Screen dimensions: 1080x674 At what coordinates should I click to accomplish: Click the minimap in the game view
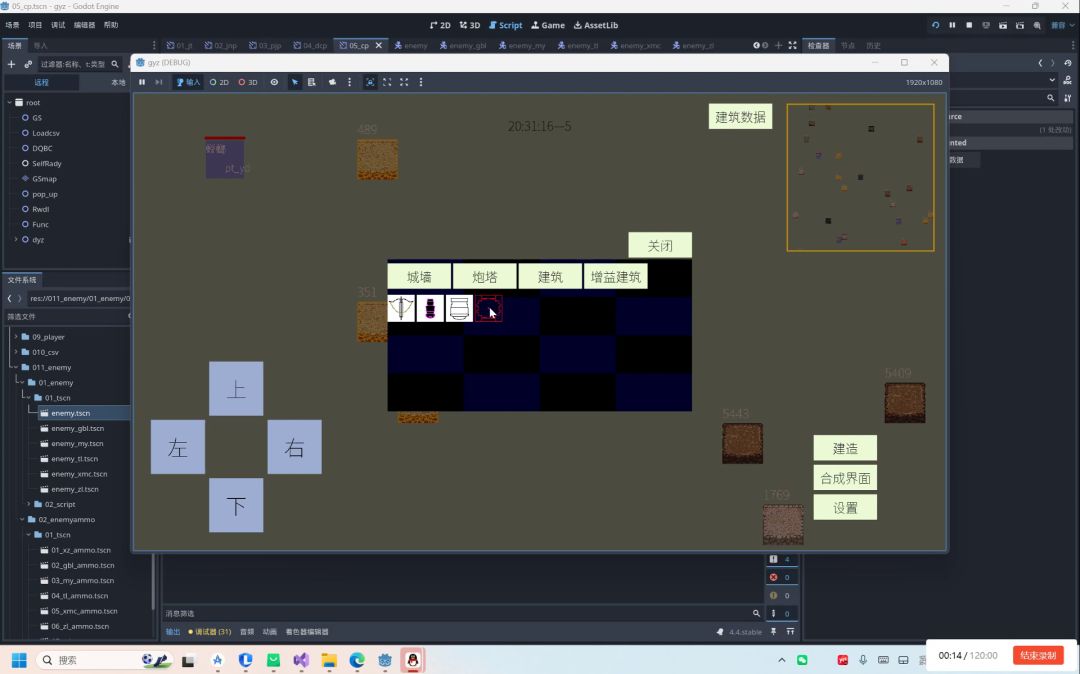point(860,177)
